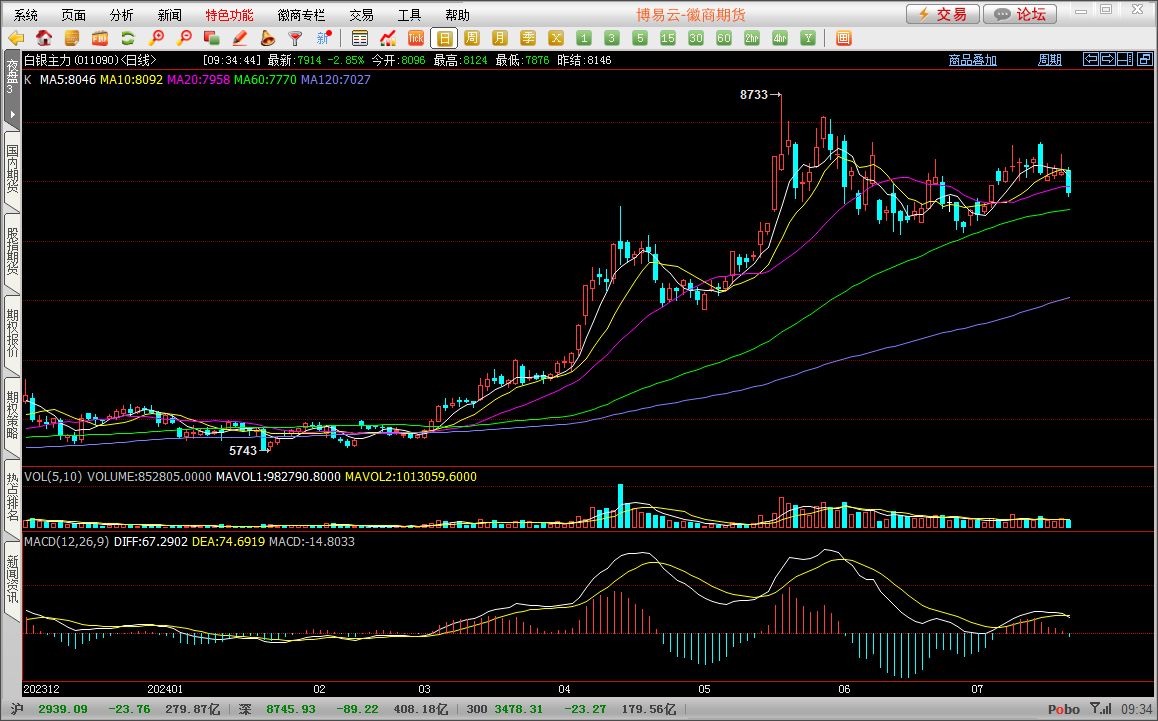Switch to monthly 月 period
Viewport: 1158px width, 721px height.
(500, 38)
